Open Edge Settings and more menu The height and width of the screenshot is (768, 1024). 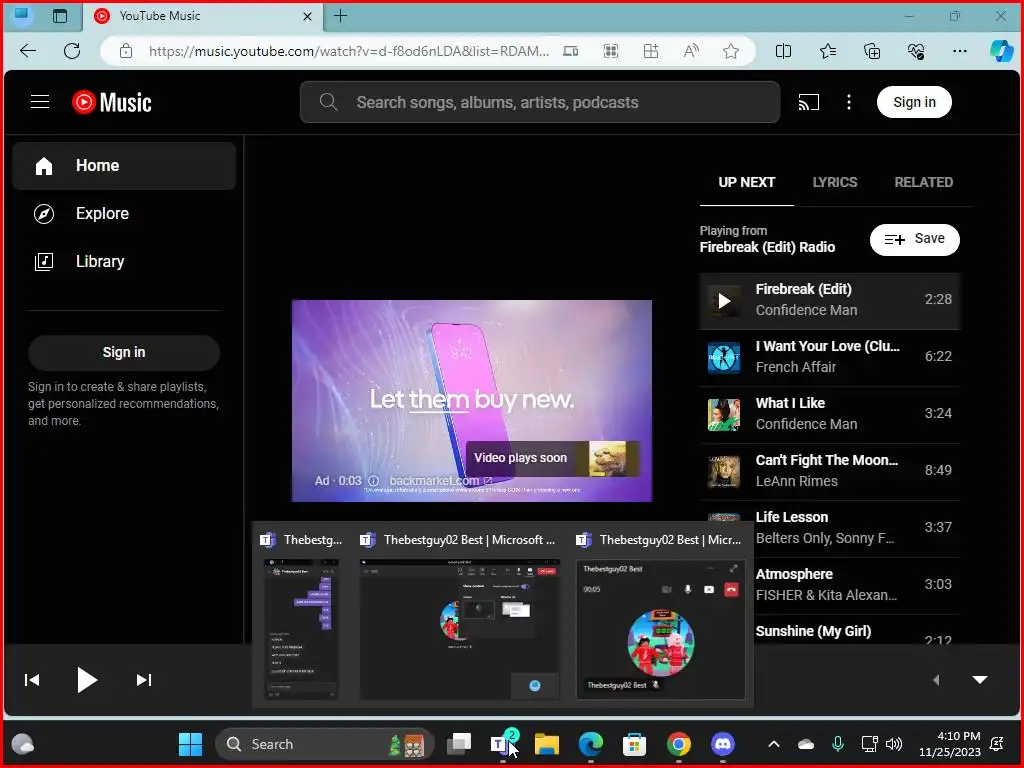959,51
